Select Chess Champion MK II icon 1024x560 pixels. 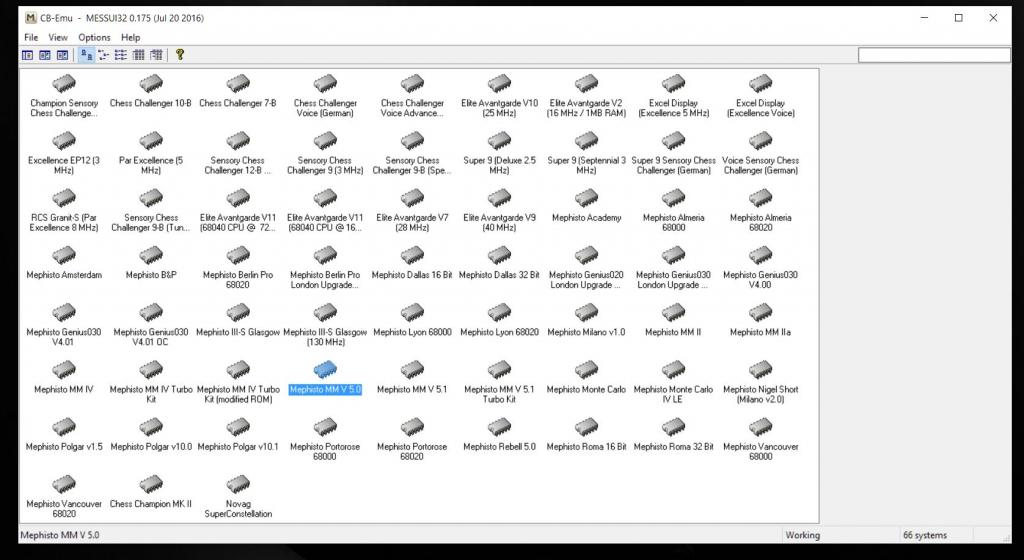(x=151, y=486)
